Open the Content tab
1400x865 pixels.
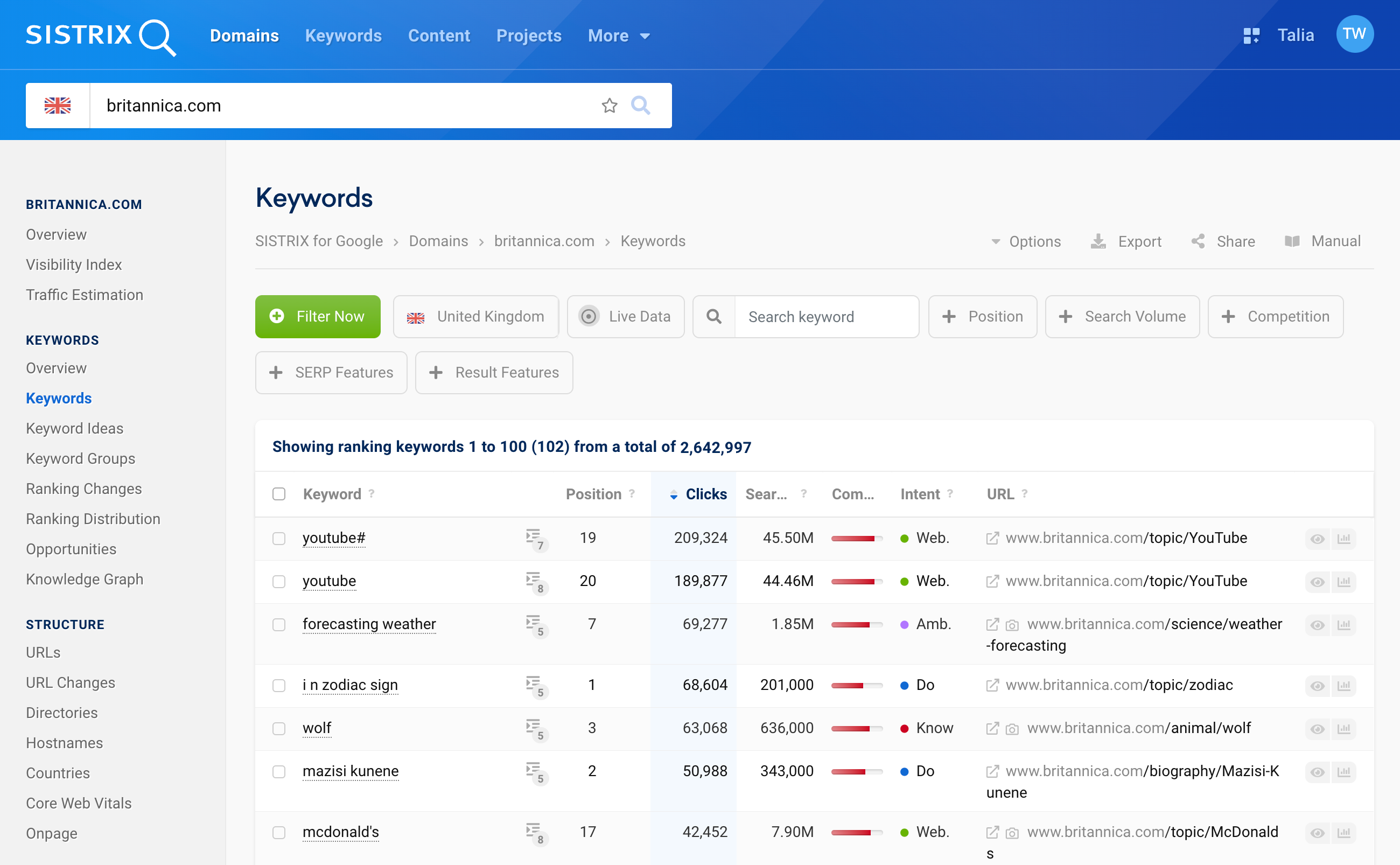pos(439,36)
